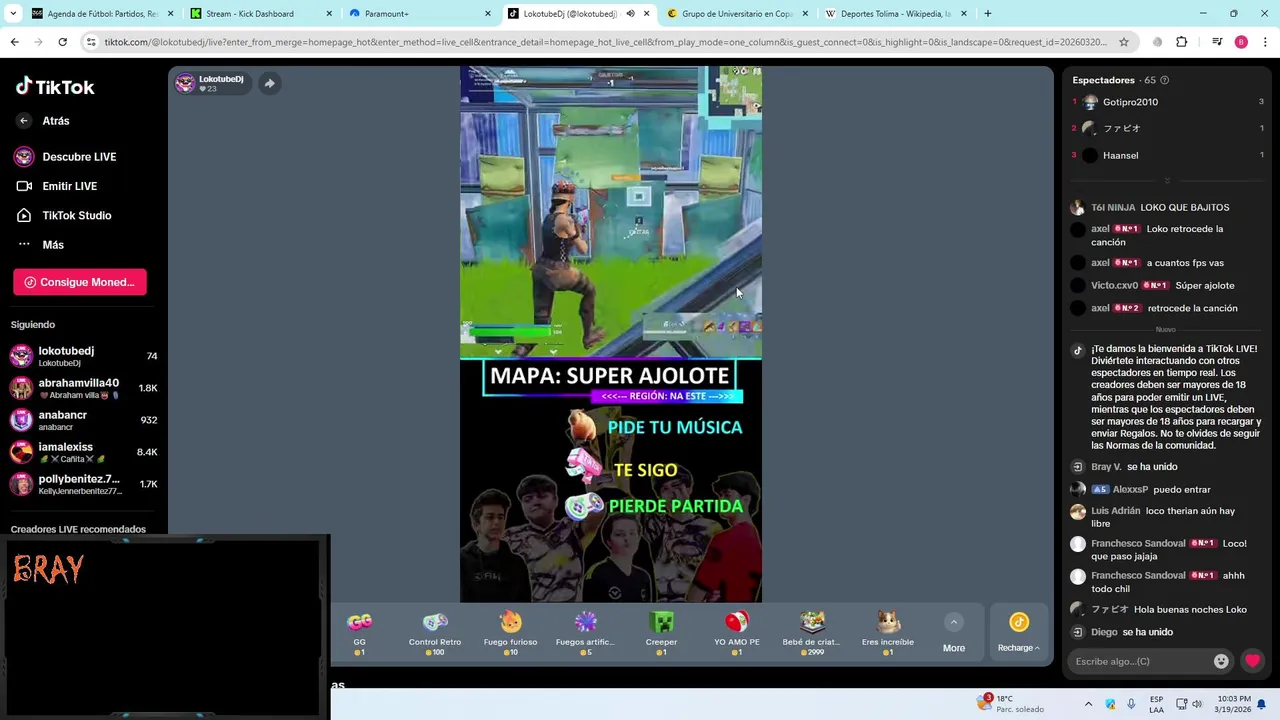Open Descubre LIVE

point(65,157)
